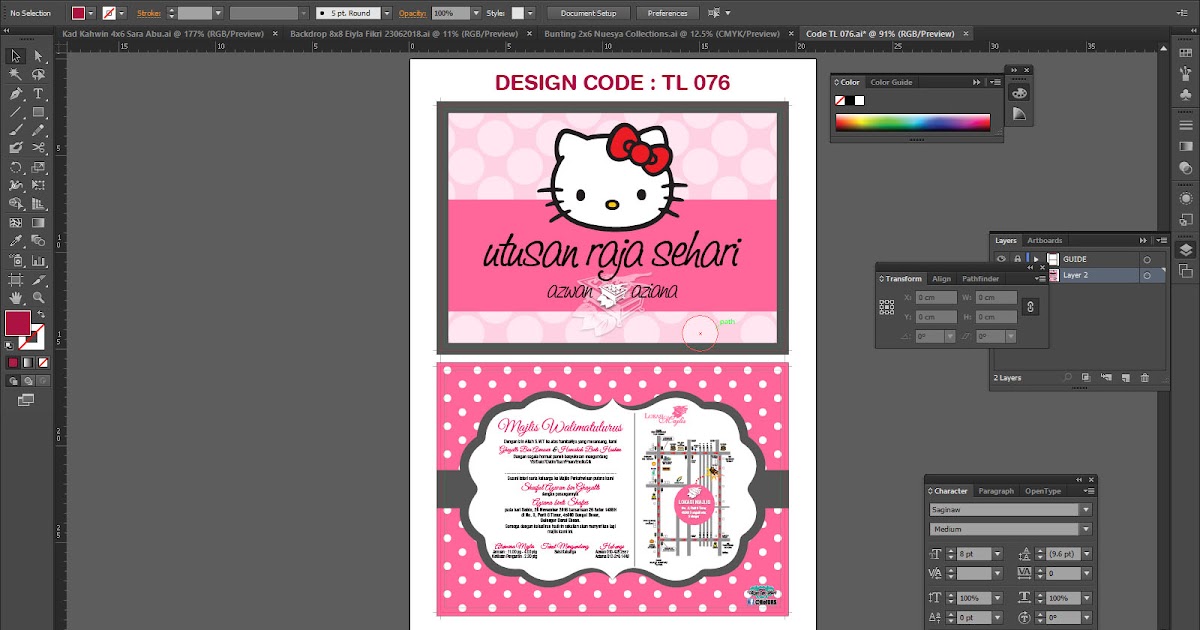Image resolution: width=1200 pixels, height=630 pixels.
Task: Switch to Kad Kahwin 4x6 Sara Abu.ai tab
Action: (x=164, y=33)
